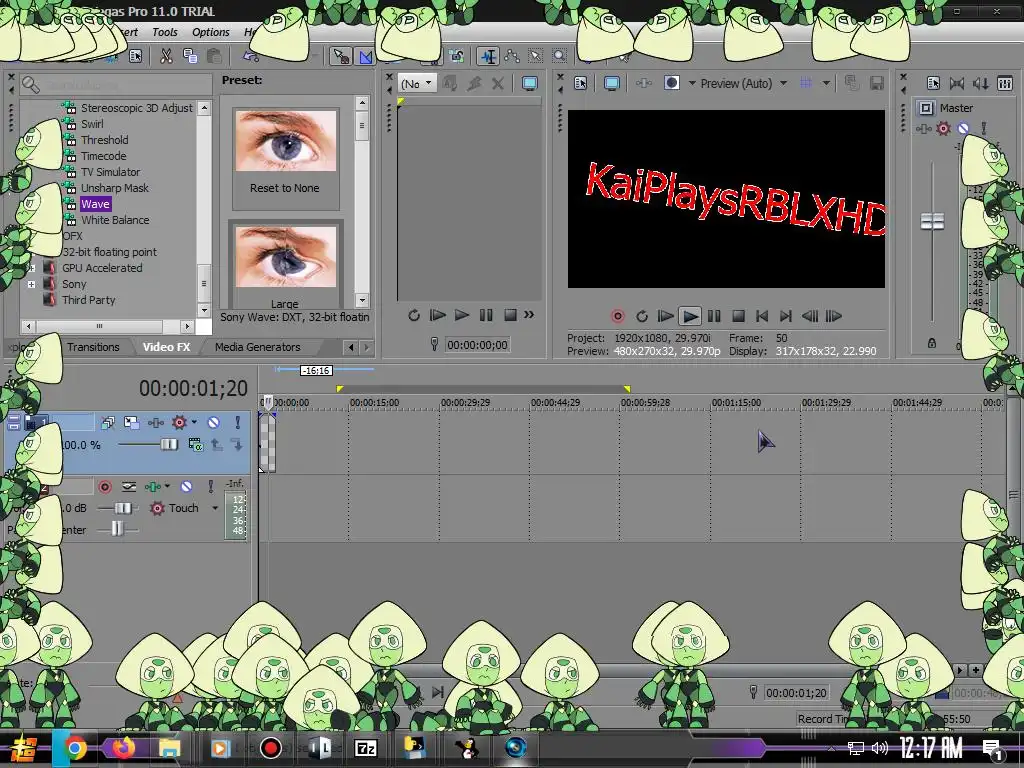
Task: Select the Zoom Edit Tool magnifier
Action: pos(560,56)
